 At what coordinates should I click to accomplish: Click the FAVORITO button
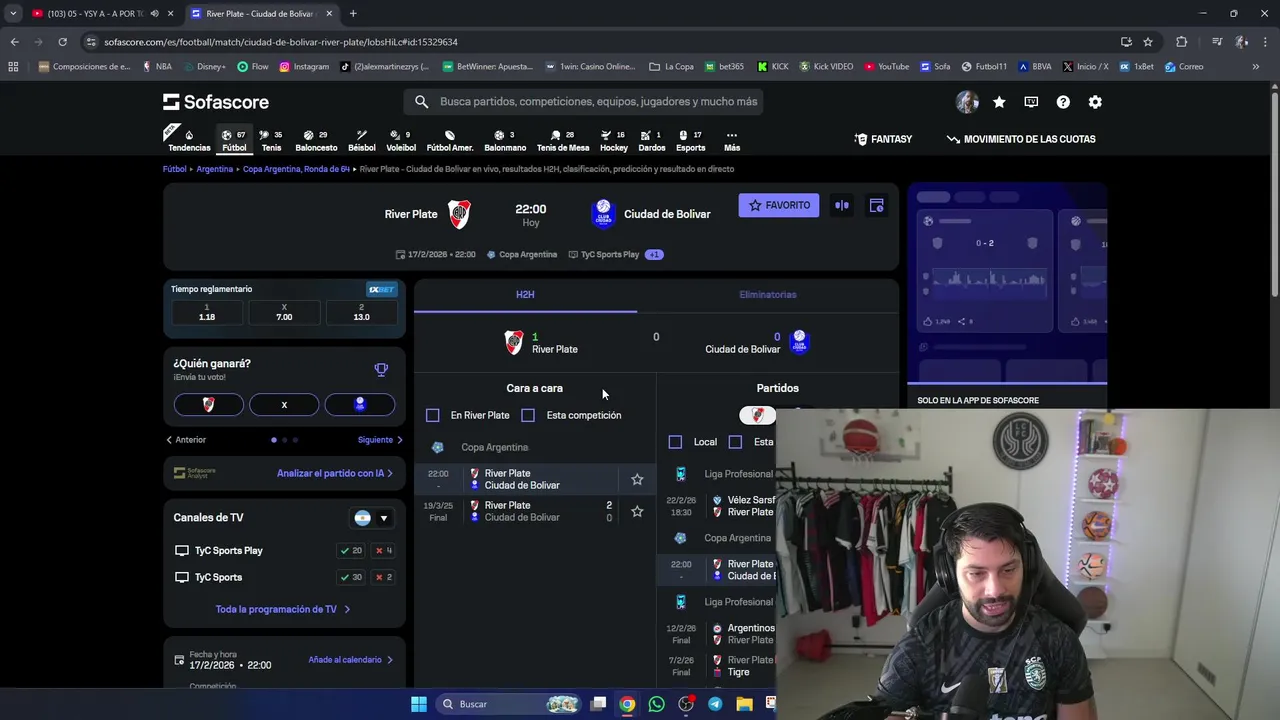click(x=779, y=205)
